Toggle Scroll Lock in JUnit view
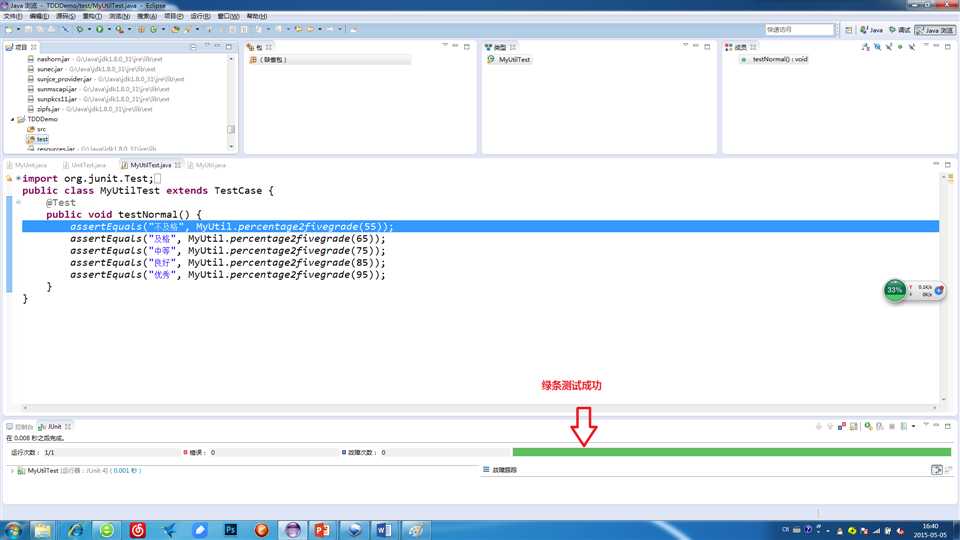 853,426
